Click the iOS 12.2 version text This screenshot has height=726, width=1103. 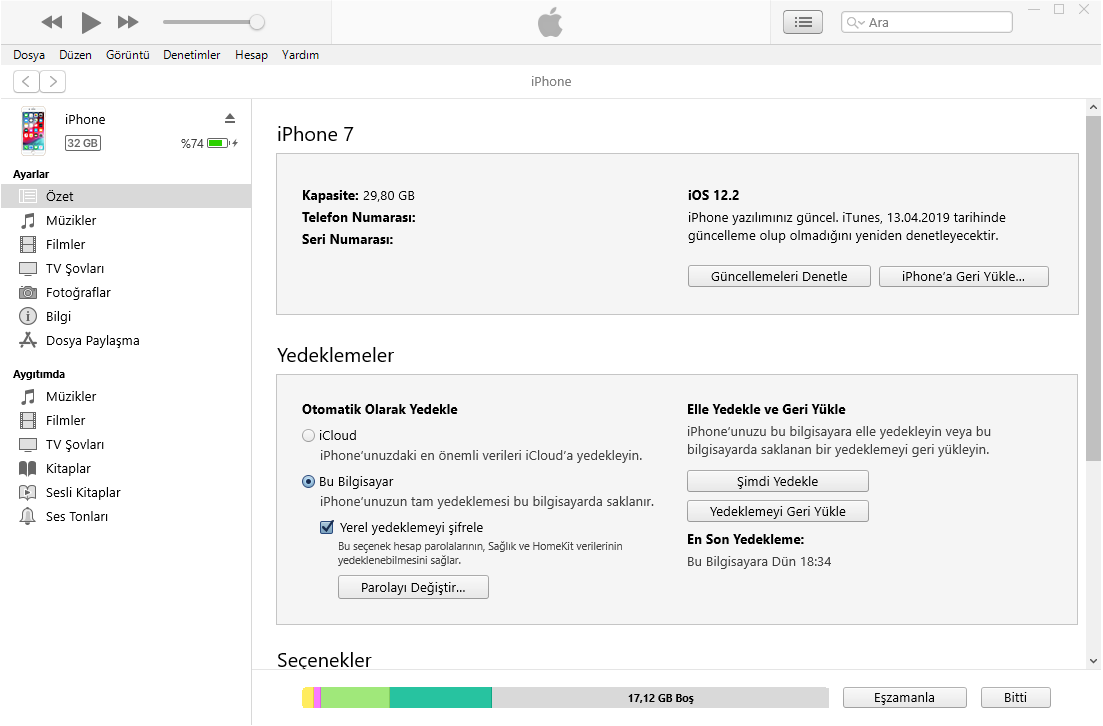pos(713,196)
